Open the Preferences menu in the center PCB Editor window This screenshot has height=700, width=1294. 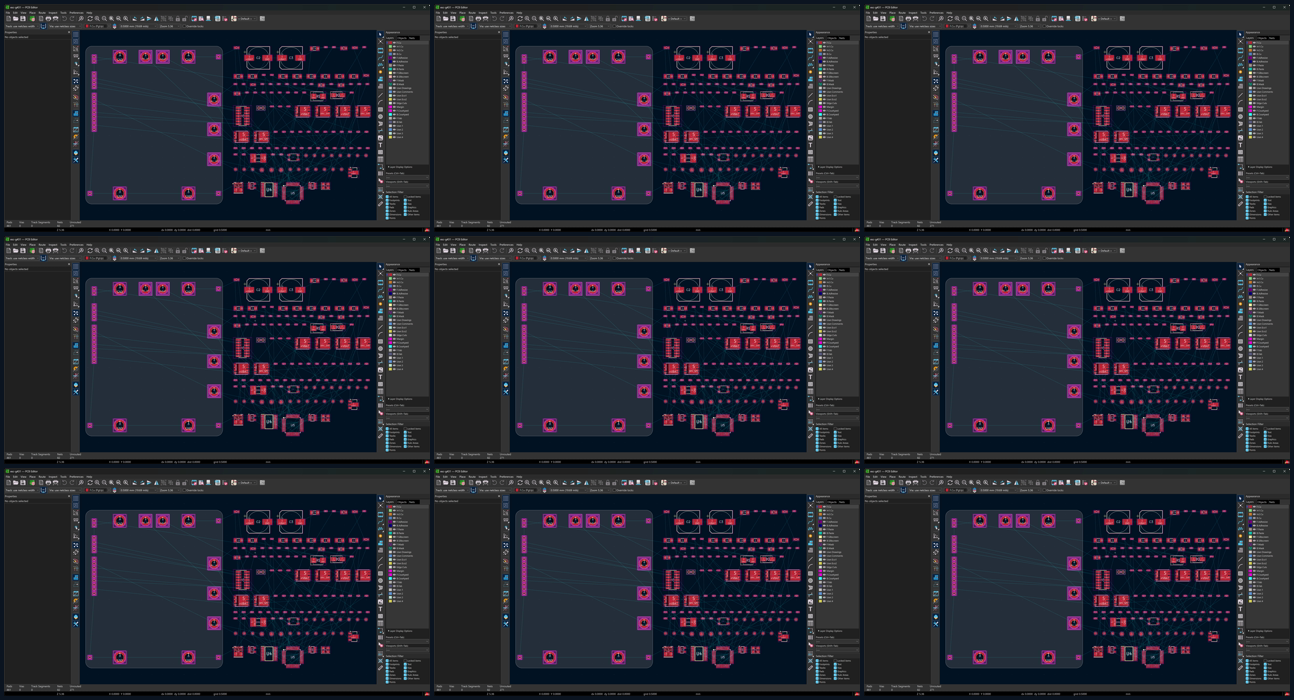(x=506, y=245)
